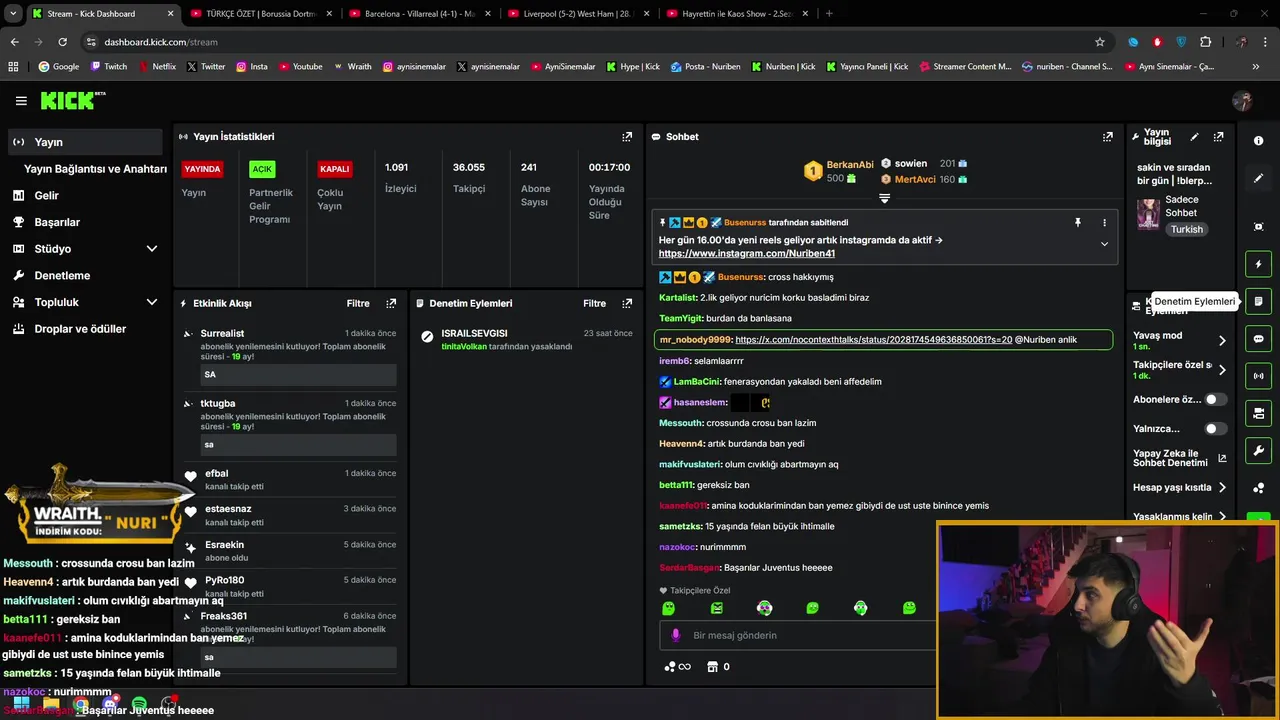Show more bookmarks with the overflow chevron
The image size is (1280, 720).
[x=1256, y=67]
